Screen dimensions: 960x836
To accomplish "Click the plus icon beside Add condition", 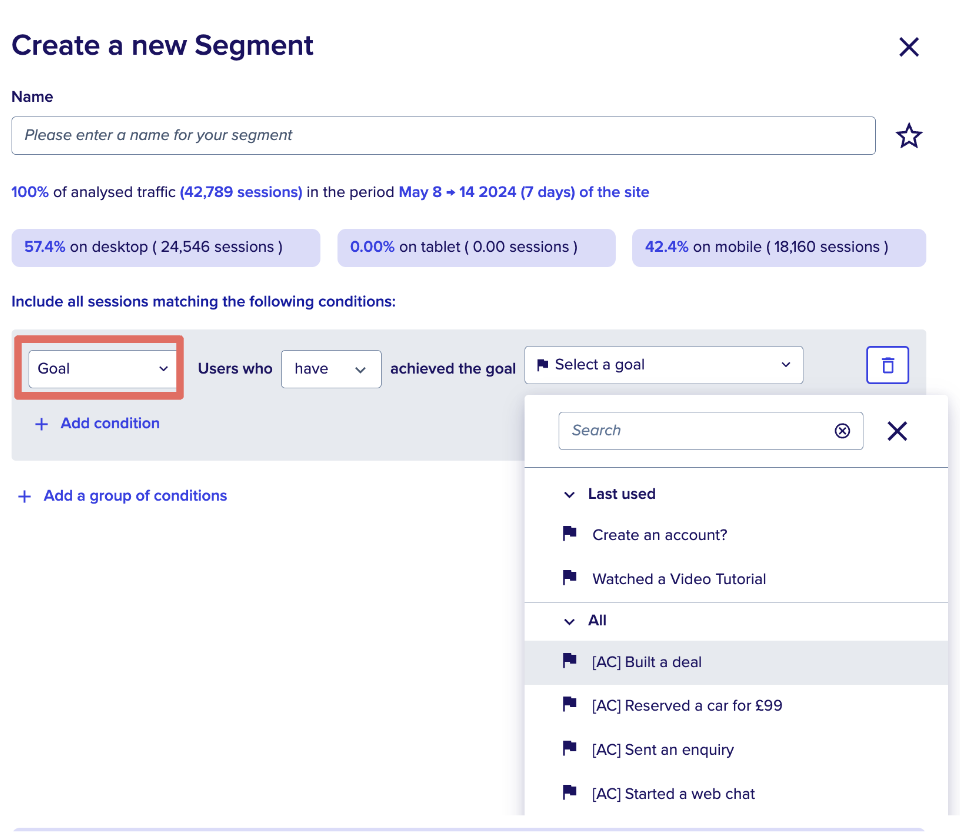I will [40, 423].
